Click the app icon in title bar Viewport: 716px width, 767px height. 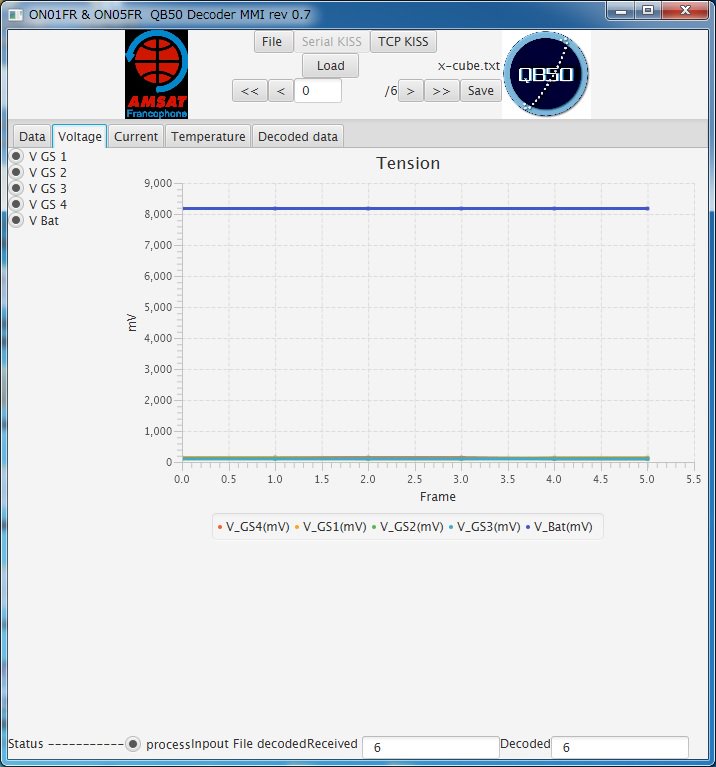[x=15, y=15]
